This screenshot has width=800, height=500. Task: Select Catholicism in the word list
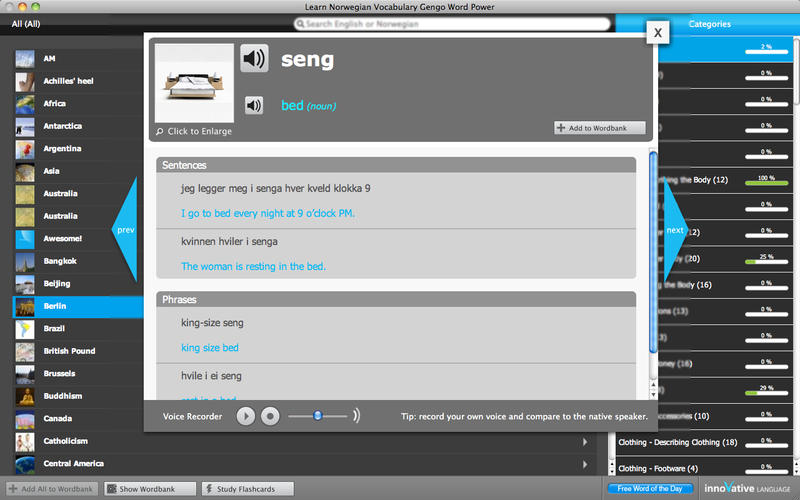tap(305, 441)
